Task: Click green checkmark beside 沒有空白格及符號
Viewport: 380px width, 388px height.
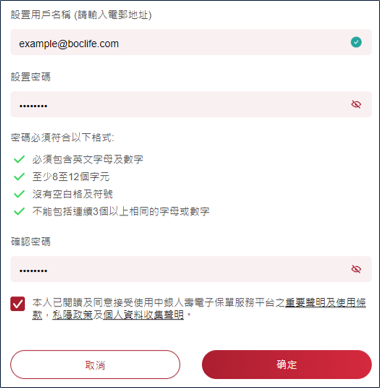Action: point(19,194)
